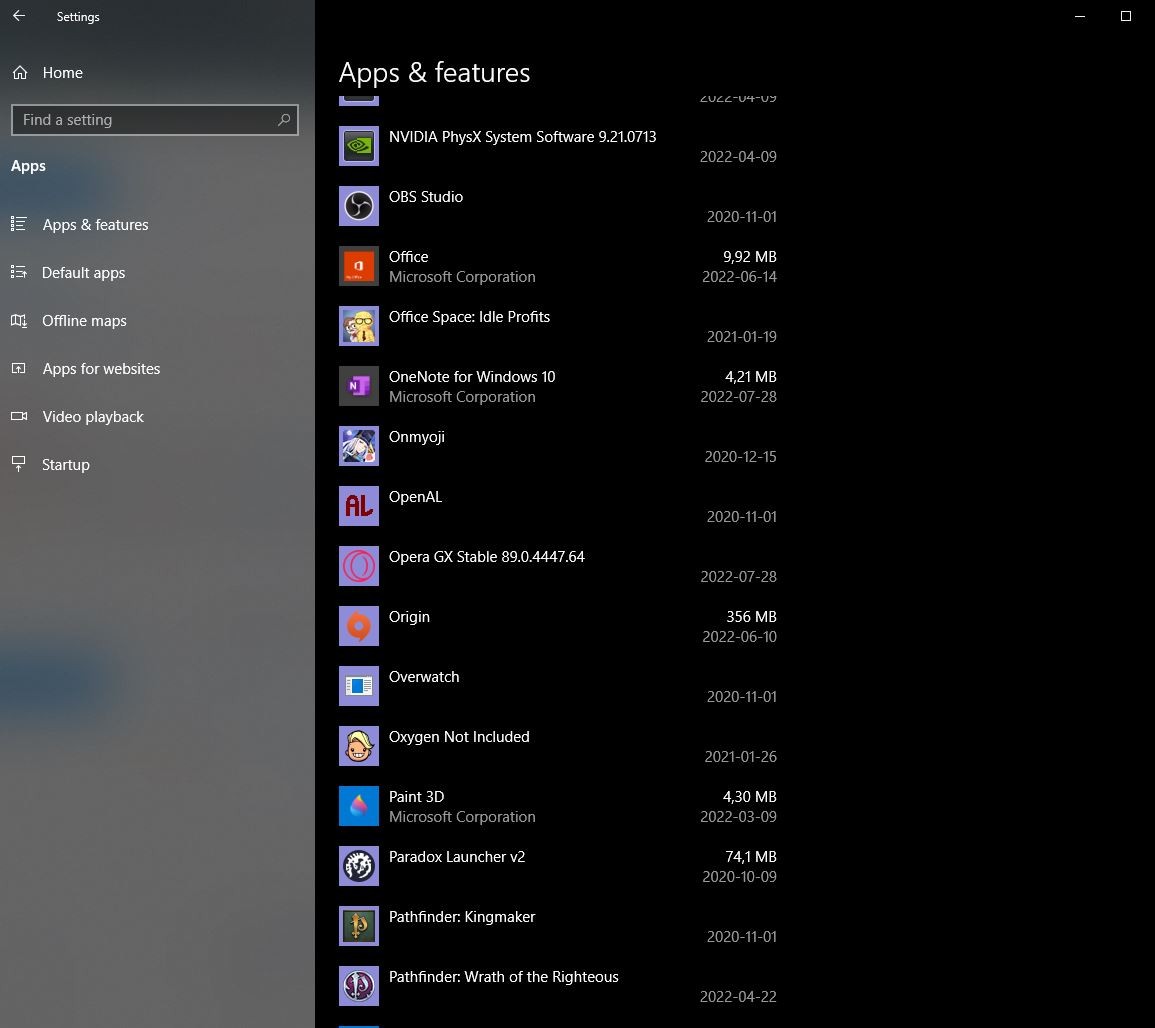The height and width of the screenshot is (1028, 1155).
Task: Select the OBS Studio list entry
Action: [426, 197]
